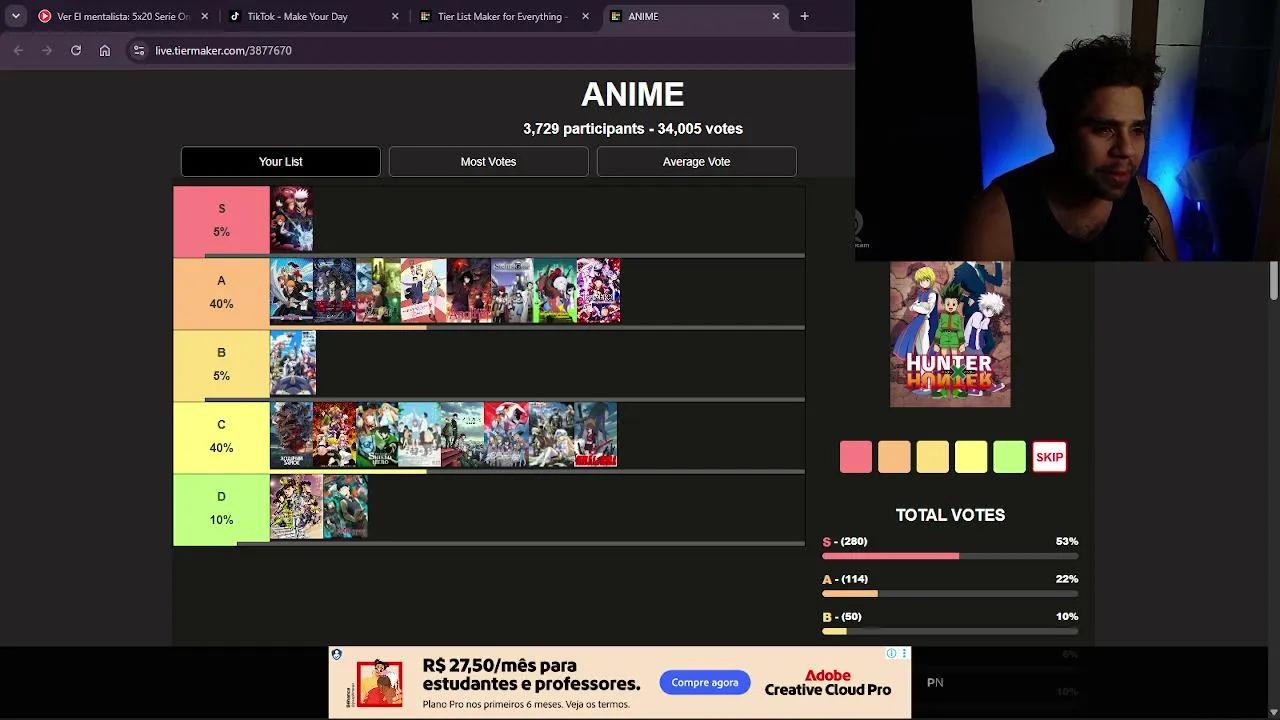Select the second poster in A tier
Viewport: 1280px width, 720px height.
(335, 291)
